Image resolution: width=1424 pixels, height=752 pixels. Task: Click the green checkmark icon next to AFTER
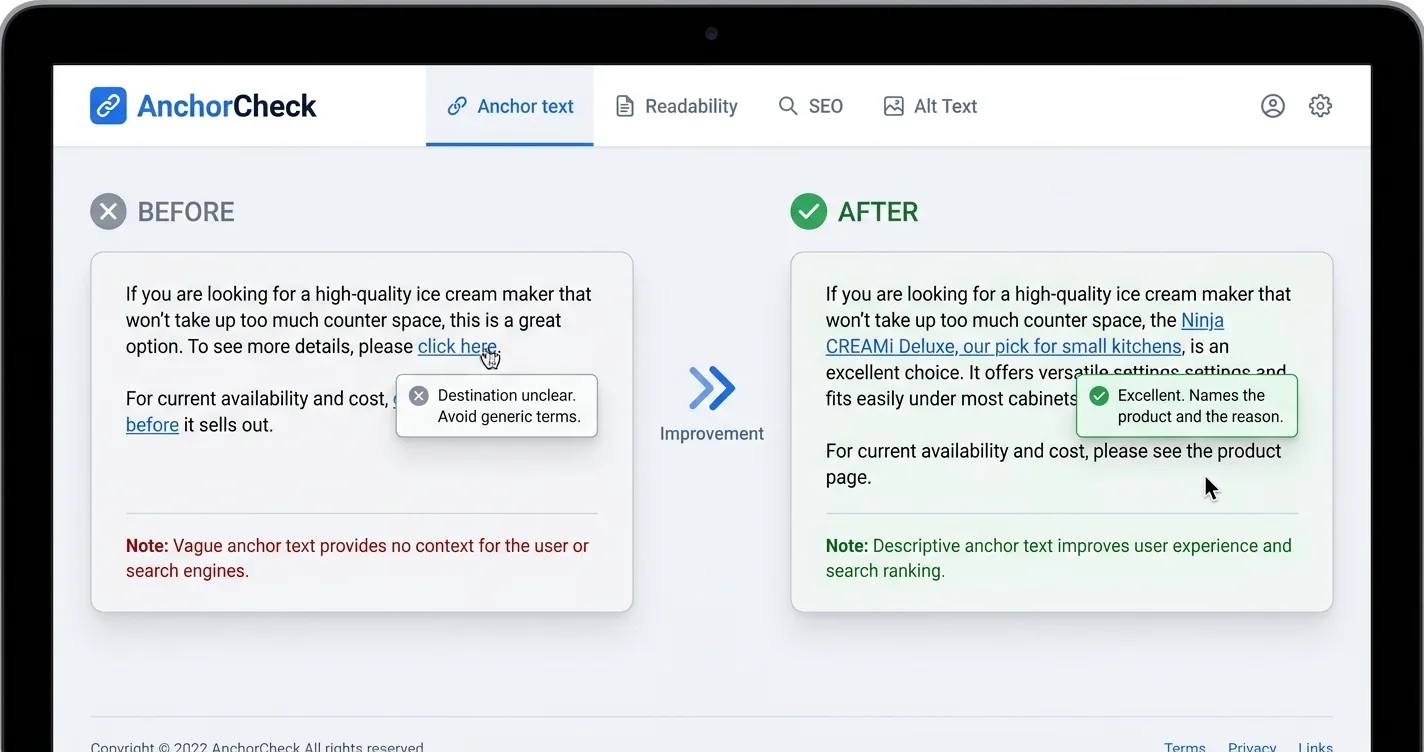808,212
